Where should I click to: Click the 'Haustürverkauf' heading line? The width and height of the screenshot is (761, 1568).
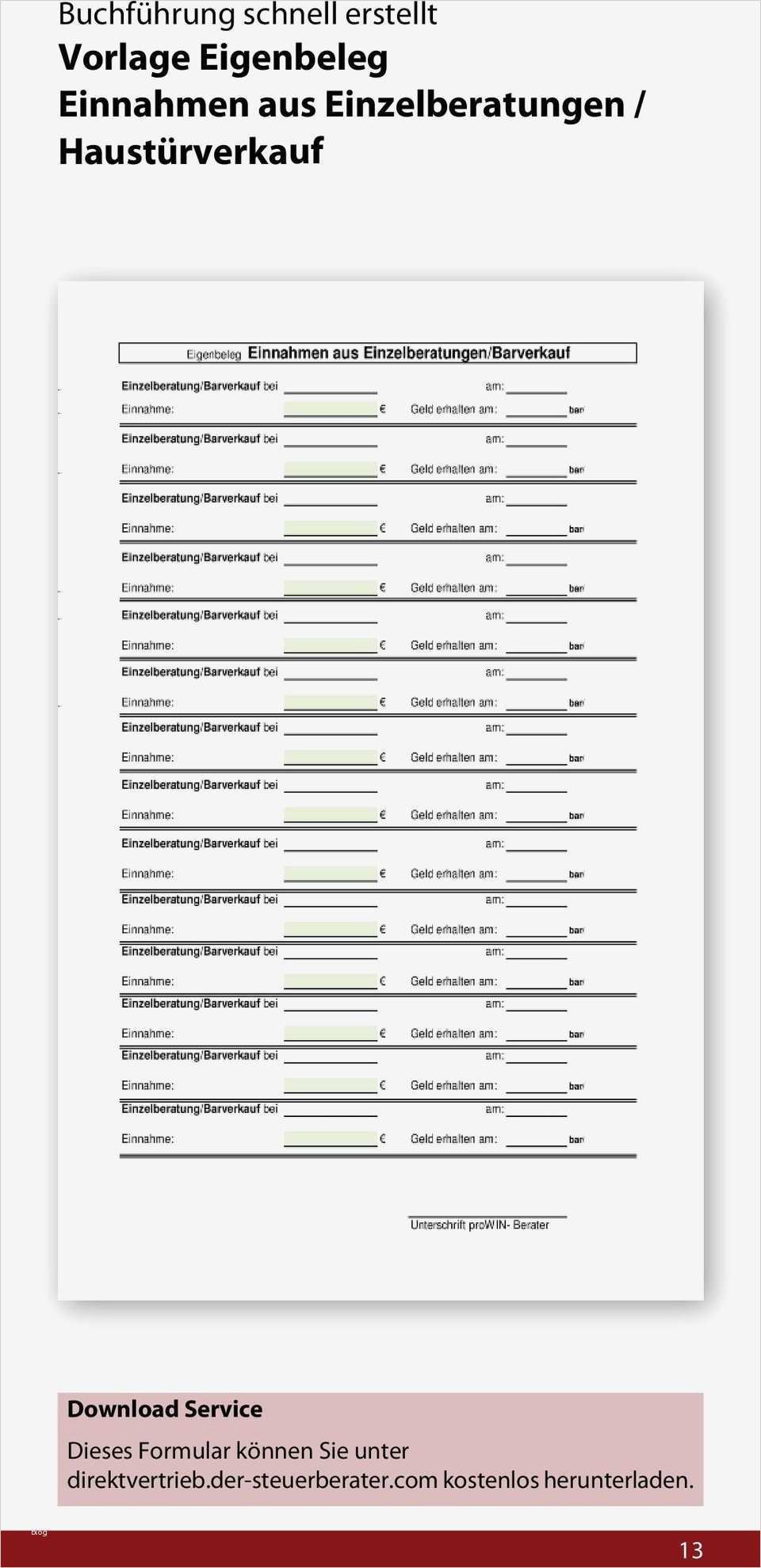[191, 151]
